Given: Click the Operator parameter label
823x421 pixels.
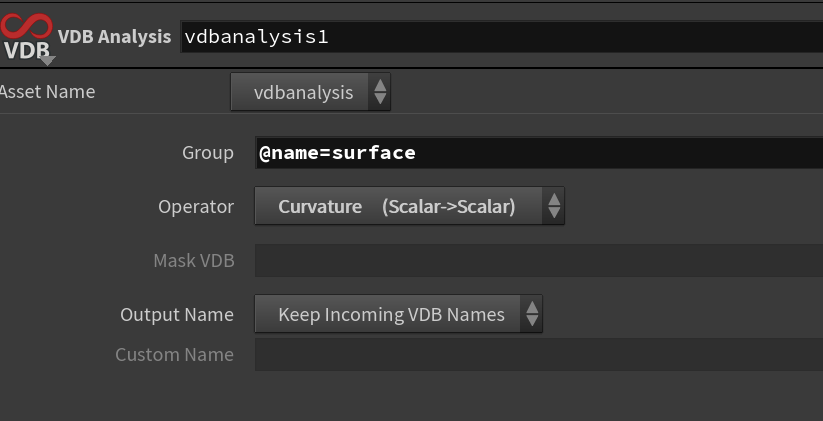Looking at the screenshot, I should tap(196, 207).
